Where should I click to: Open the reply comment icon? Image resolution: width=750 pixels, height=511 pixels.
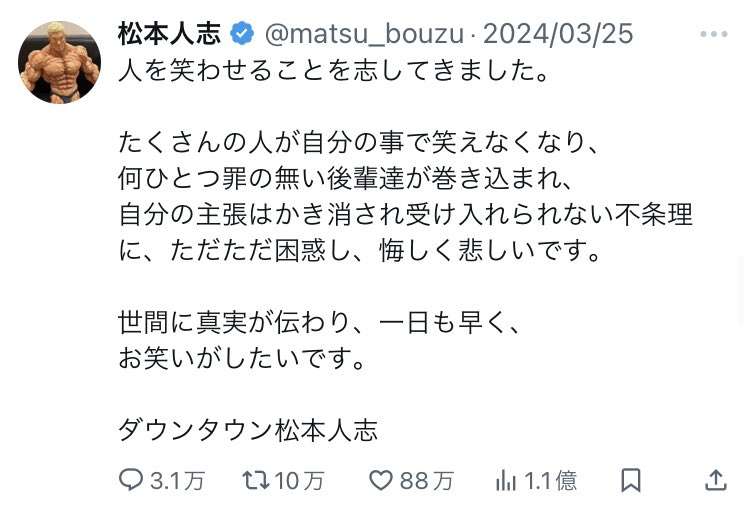tap(130, 480)
